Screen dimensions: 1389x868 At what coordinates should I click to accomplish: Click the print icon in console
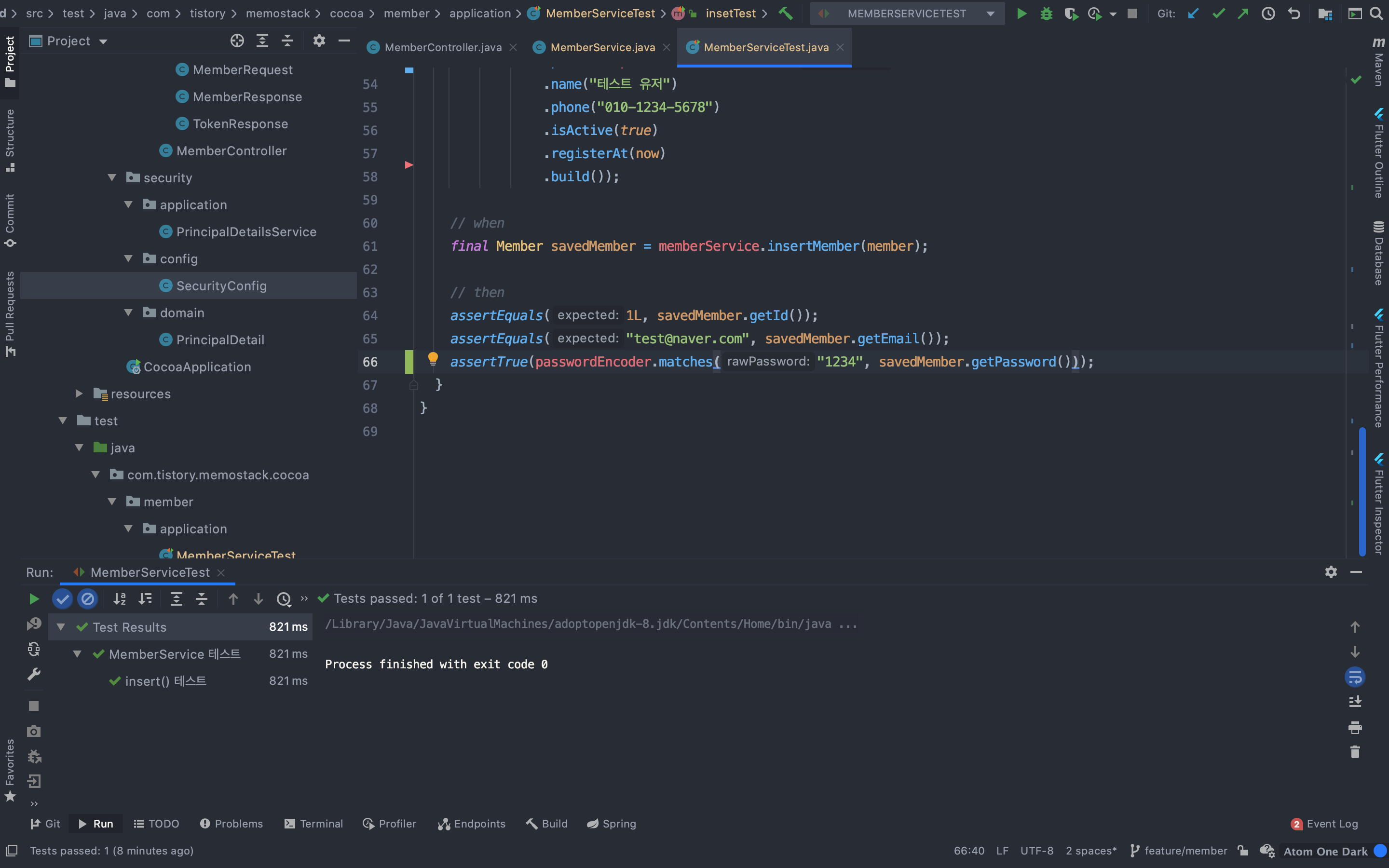1355,727
